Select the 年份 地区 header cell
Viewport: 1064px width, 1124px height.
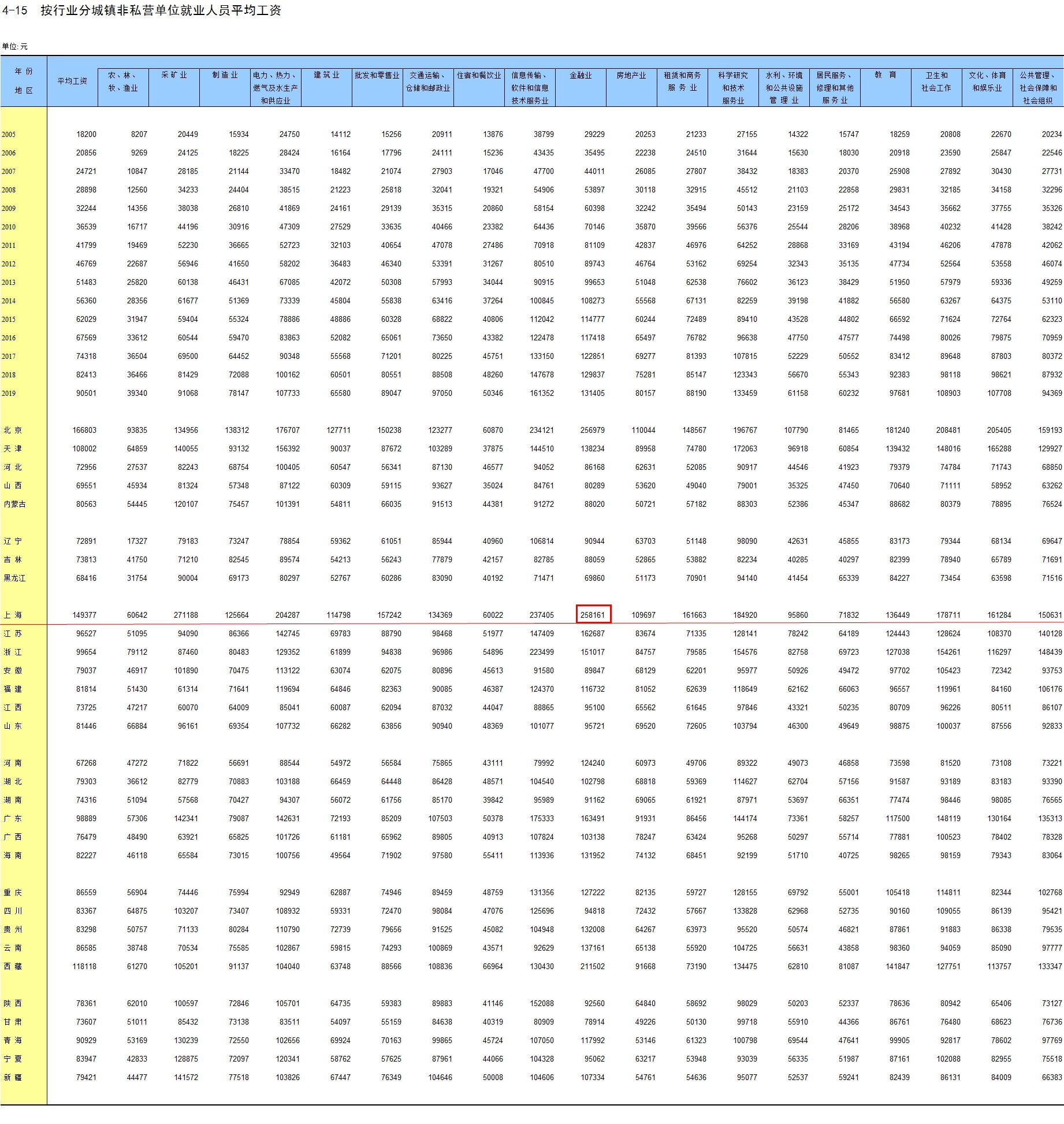(x=24, y=81)
